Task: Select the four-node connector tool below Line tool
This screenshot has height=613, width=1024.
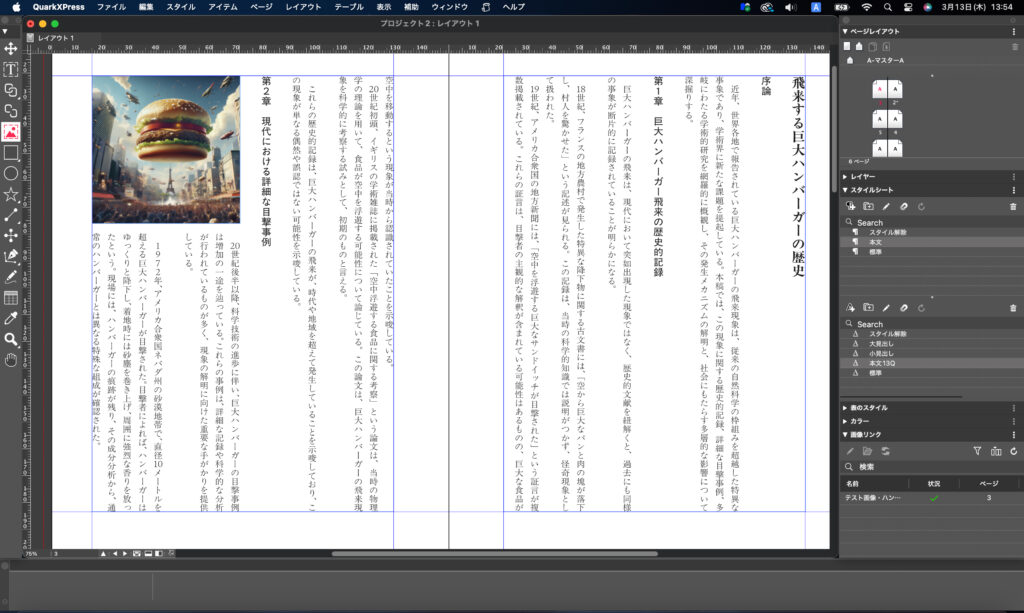Action: tap(10, 236)
